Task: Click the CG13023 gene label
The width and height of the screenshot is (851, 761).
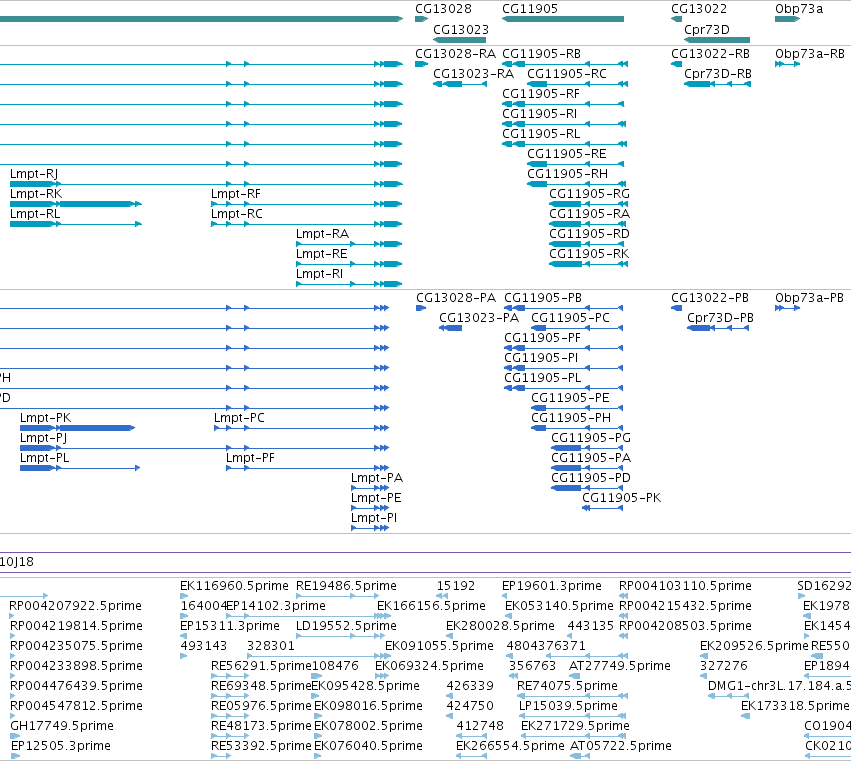Action: (x=461, y=29)
